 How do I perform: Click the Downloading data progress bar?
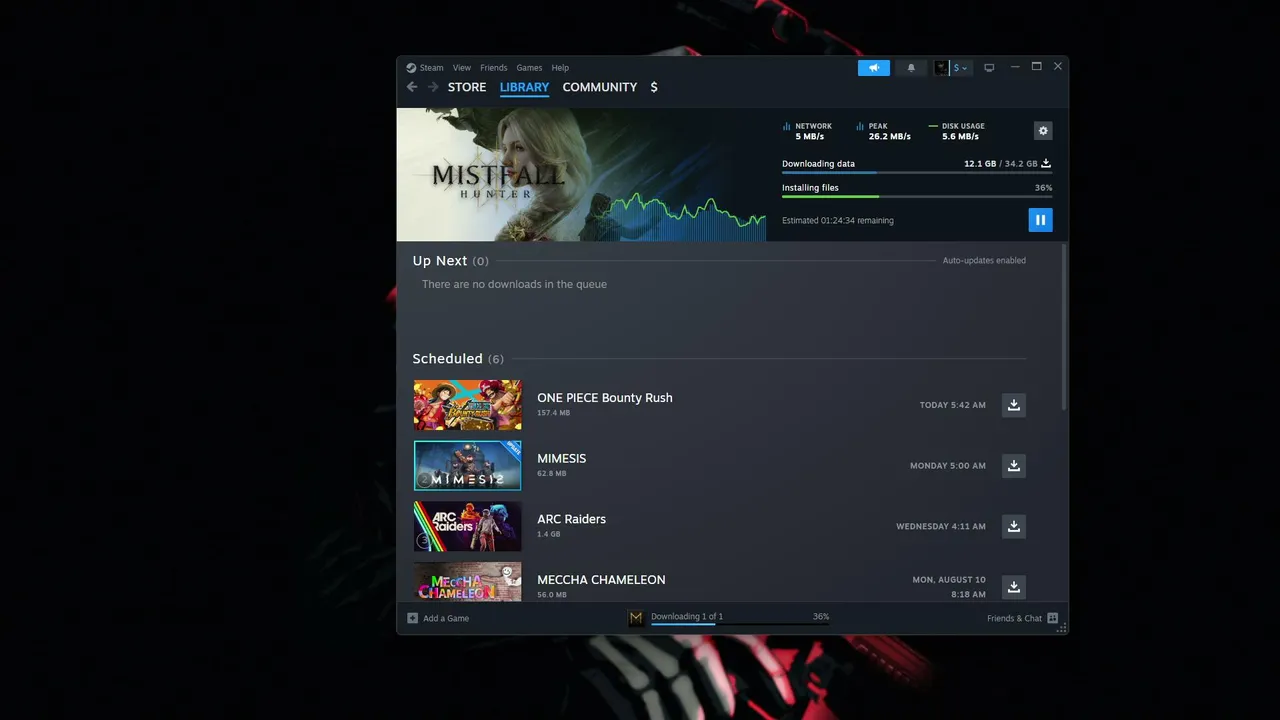[917, 173]
